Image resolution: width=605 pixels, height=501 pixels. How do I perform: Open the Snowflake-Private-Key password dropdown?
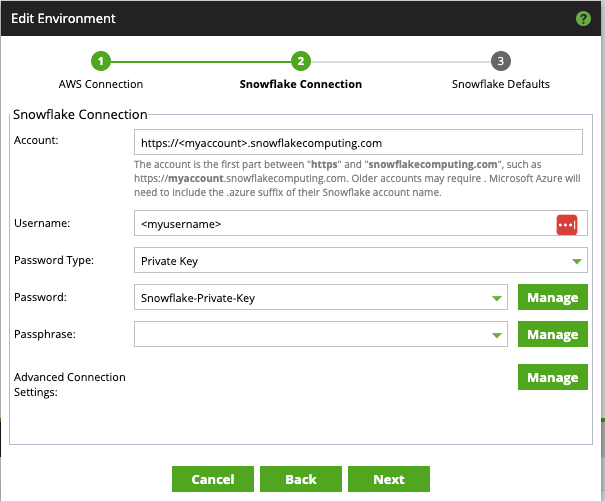coord(497,298)
